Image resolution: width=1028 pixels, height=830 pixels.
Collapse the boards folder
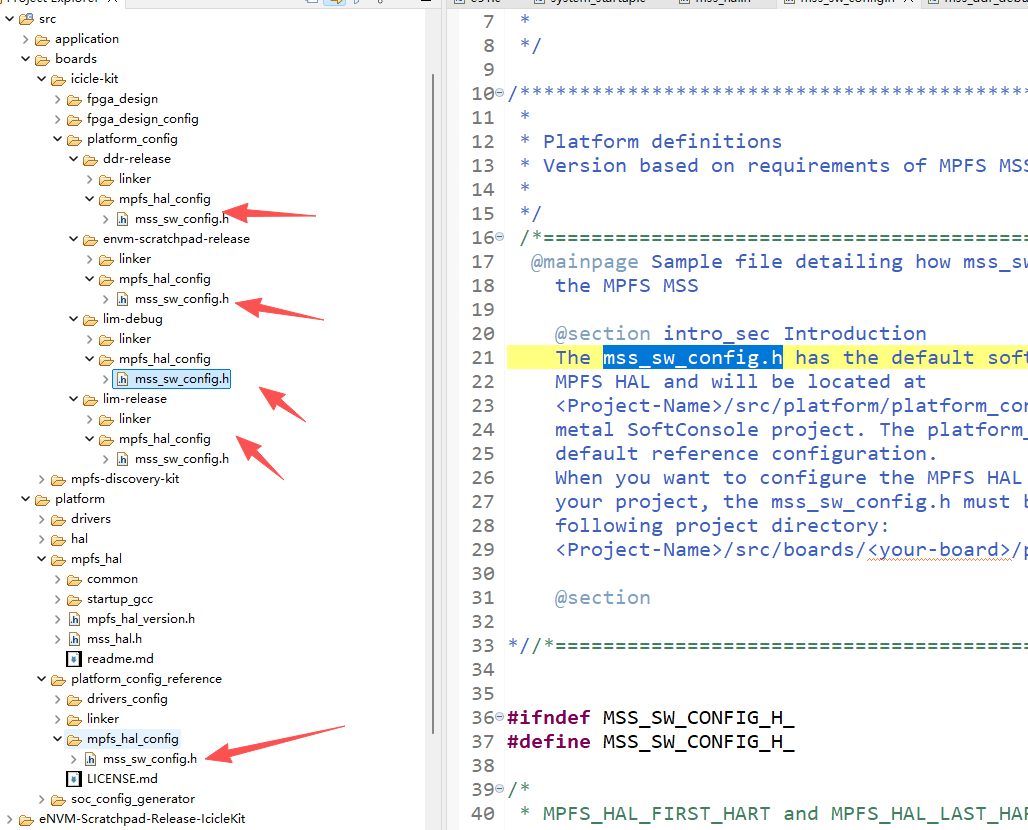tap(25, 59)
